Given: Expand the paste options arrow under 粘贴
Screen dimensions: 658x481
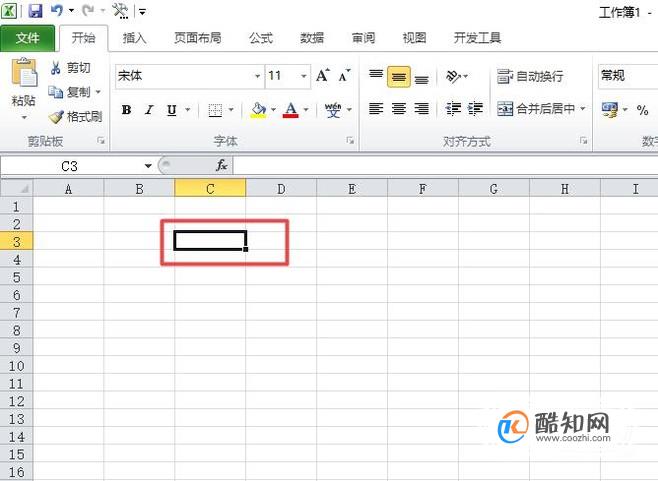Looking at the screenshot, I should click(24, 117).
